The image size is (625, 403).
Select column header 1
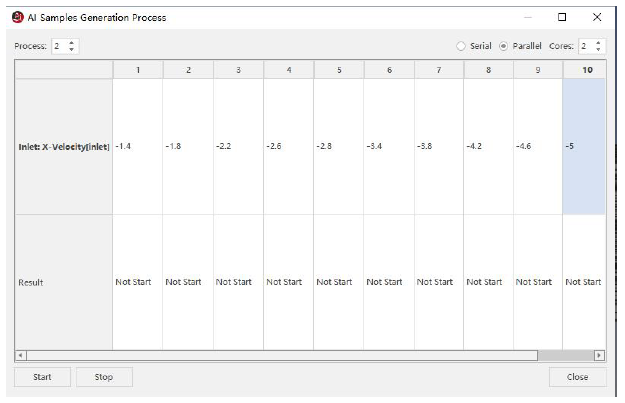pyautogui.click(x=138, y=70)
